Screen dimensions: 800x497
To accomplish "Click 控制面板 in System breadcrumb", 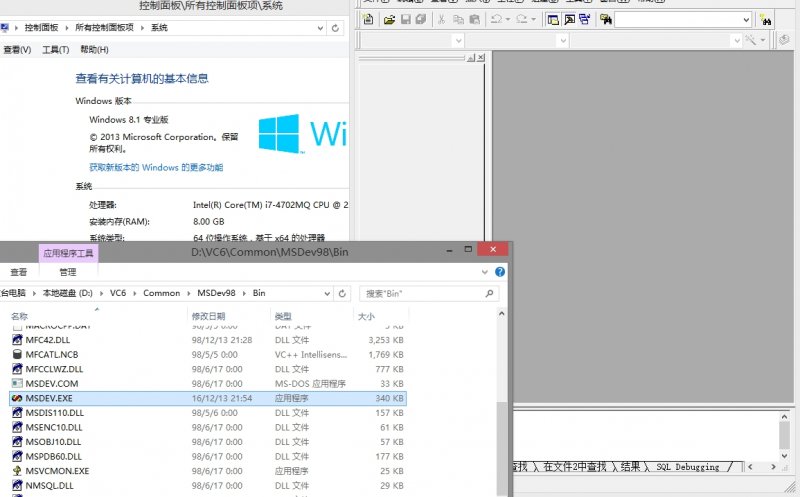I will (x=41, y=28).
